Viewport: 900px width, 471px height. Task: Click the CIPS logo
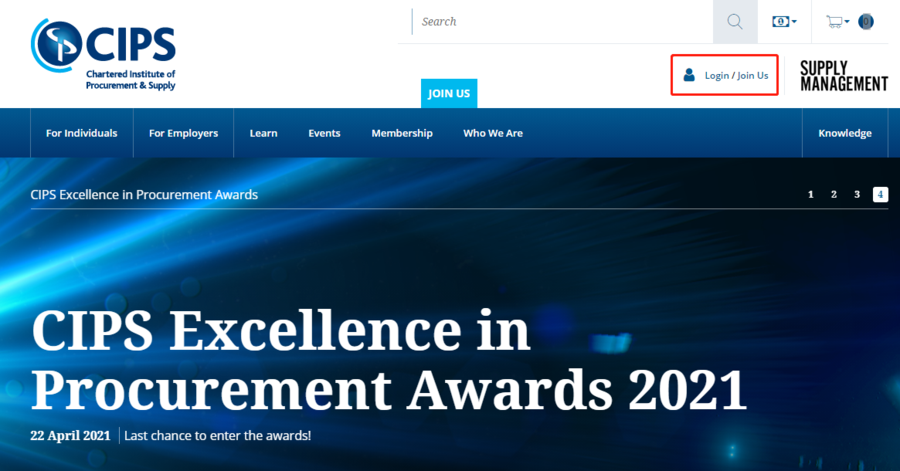pos(104,52)
